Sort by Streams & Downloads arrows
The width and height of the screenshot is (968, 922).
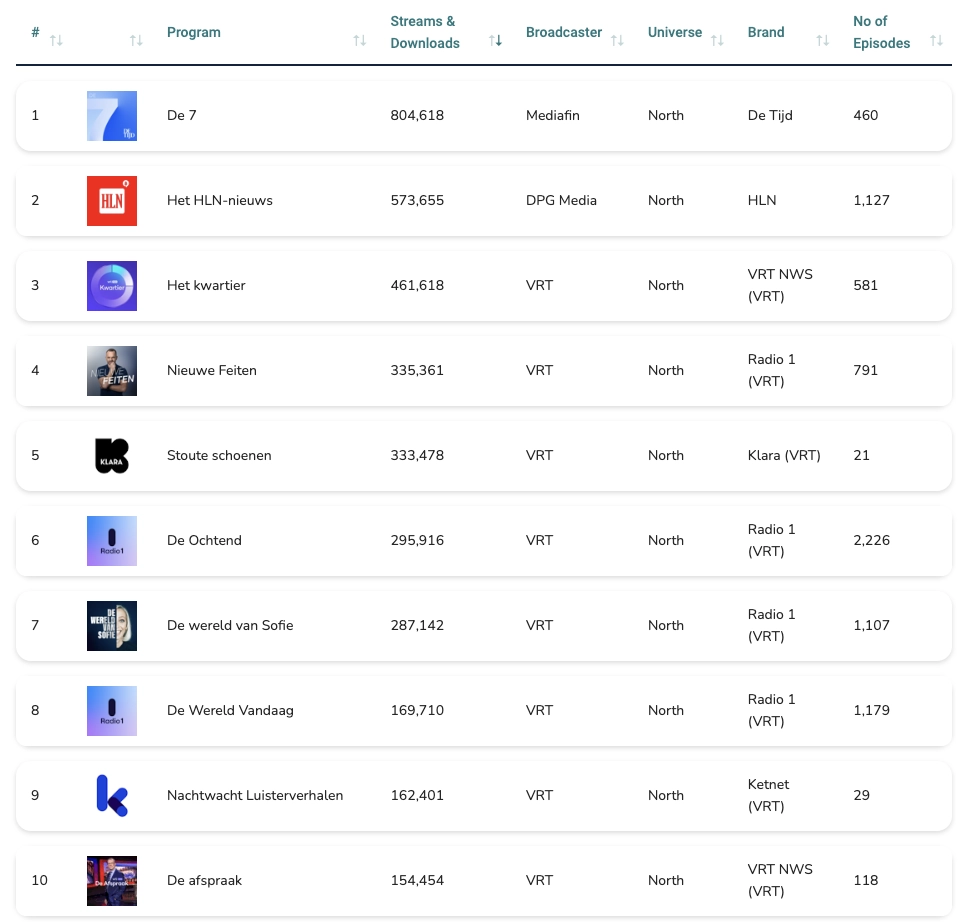[495, 40]
